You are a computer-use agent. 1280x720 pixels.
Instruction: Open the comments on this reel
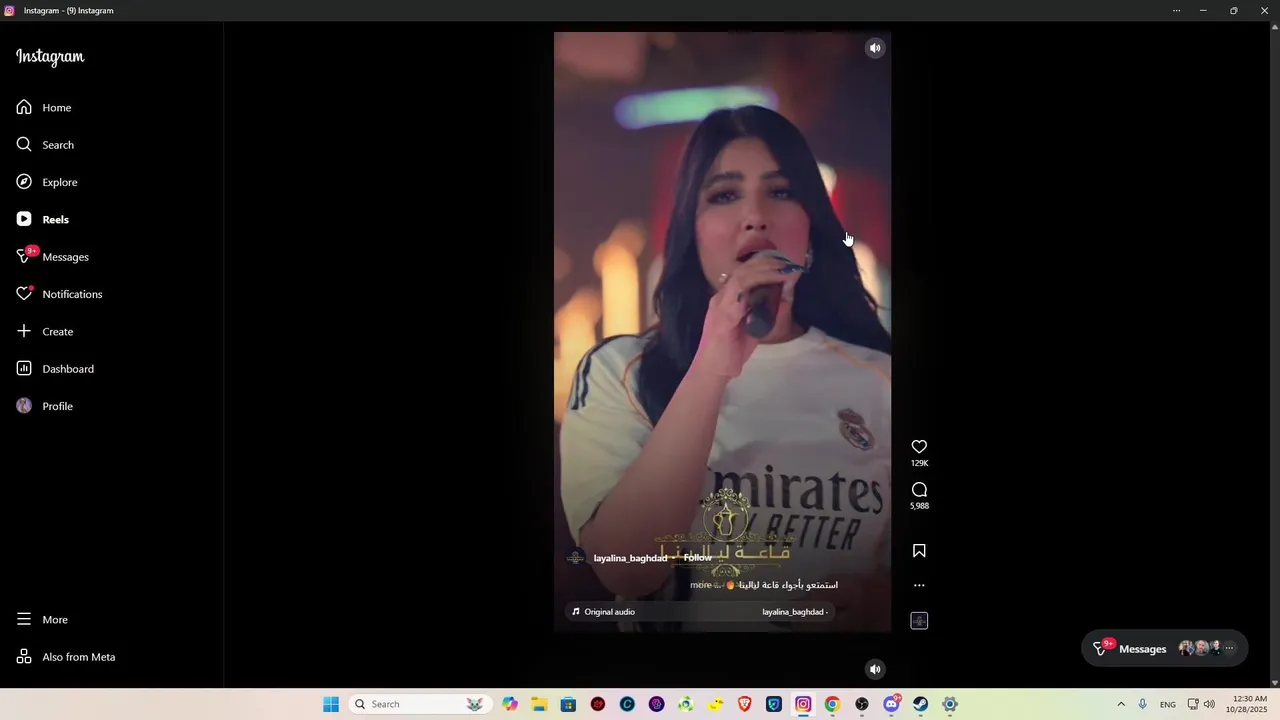click(x=919, y=490)
